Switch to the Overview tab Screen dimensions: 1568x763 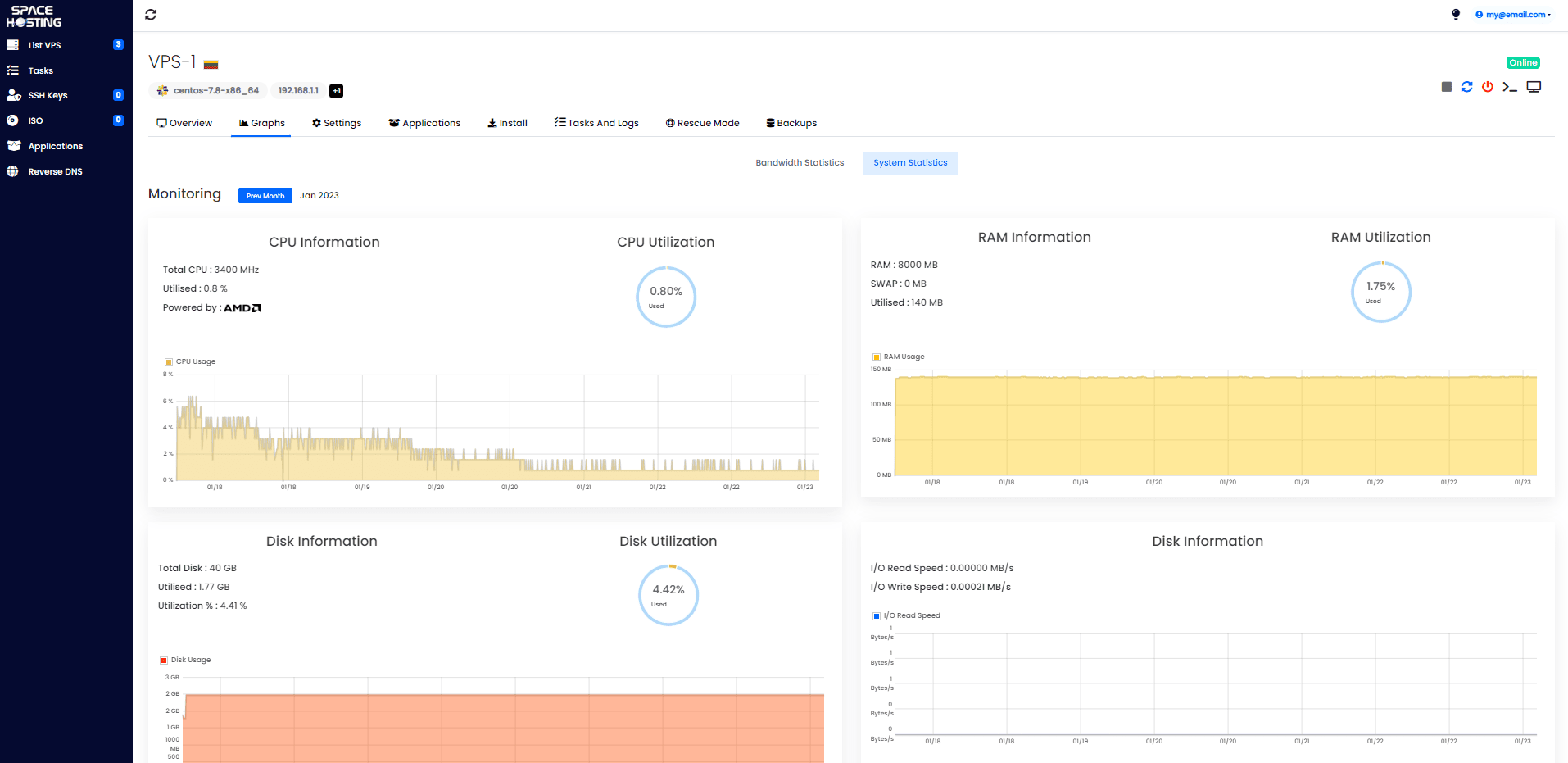click(x=184, y=123)
